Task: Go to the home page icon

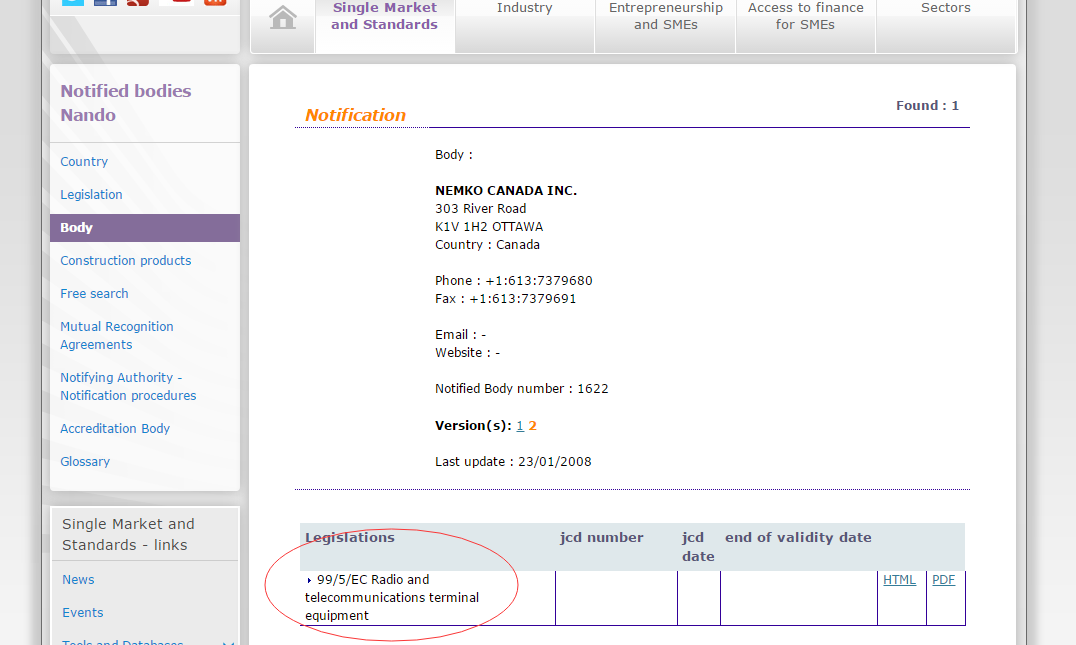Action: pos(283,18)
